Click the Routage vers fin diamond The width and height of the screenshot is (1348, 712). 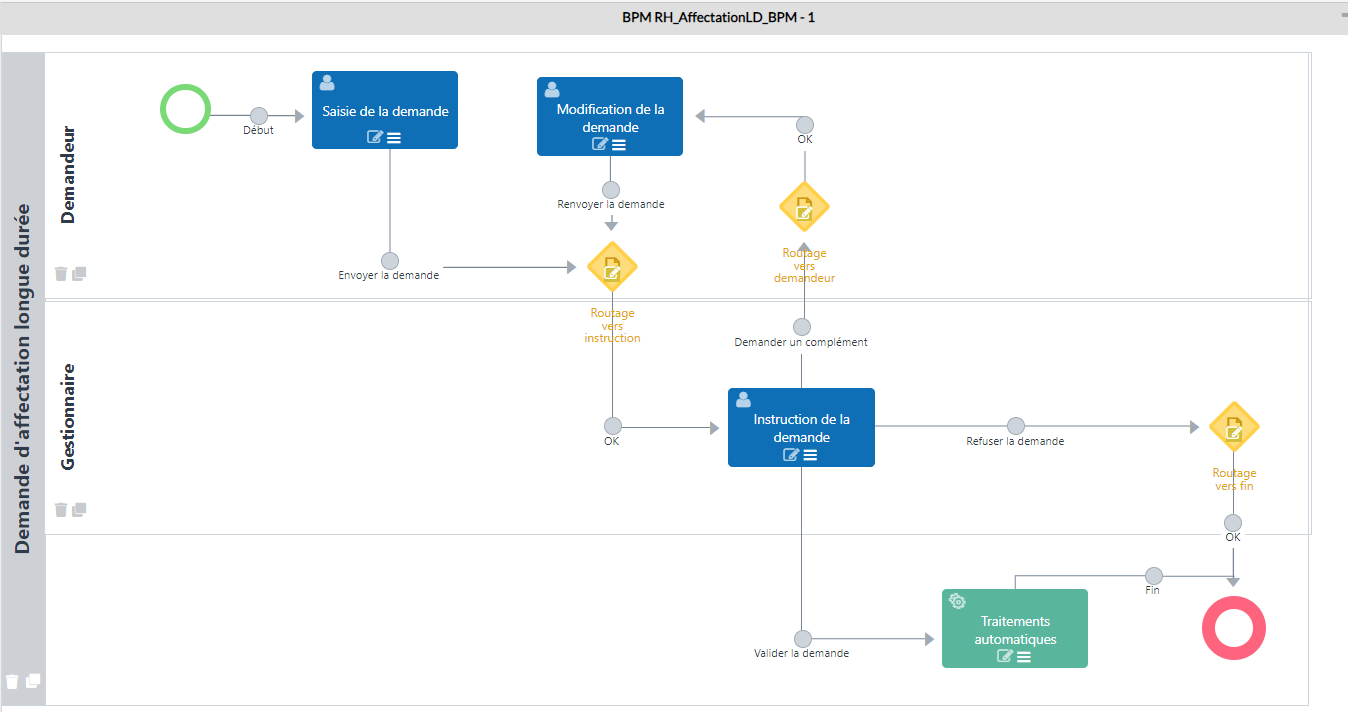tap(1234, 428)
